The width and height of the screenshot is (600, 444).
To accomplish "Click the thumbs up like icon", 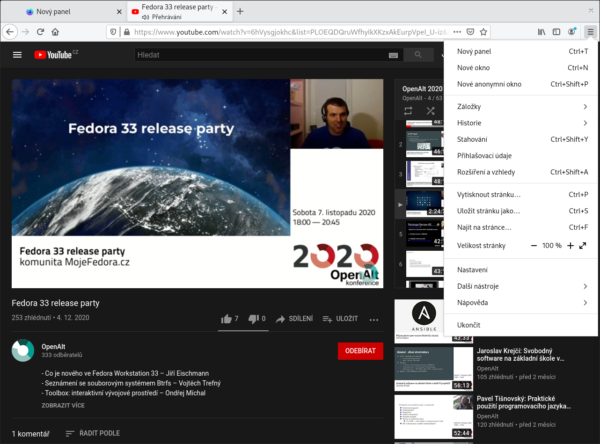I will point(226,319).
